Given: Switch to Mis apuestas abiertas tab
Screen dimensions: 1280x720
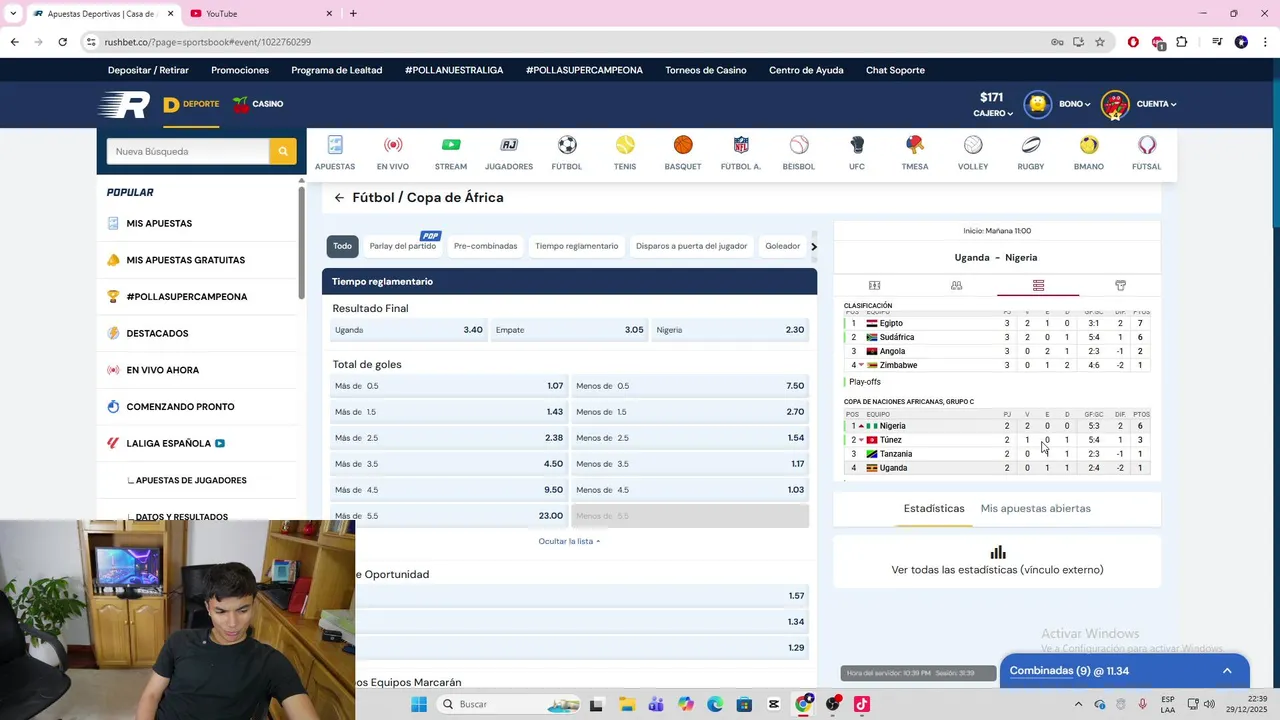Looking at the screenshot, I should click(x=1035, y=509).
